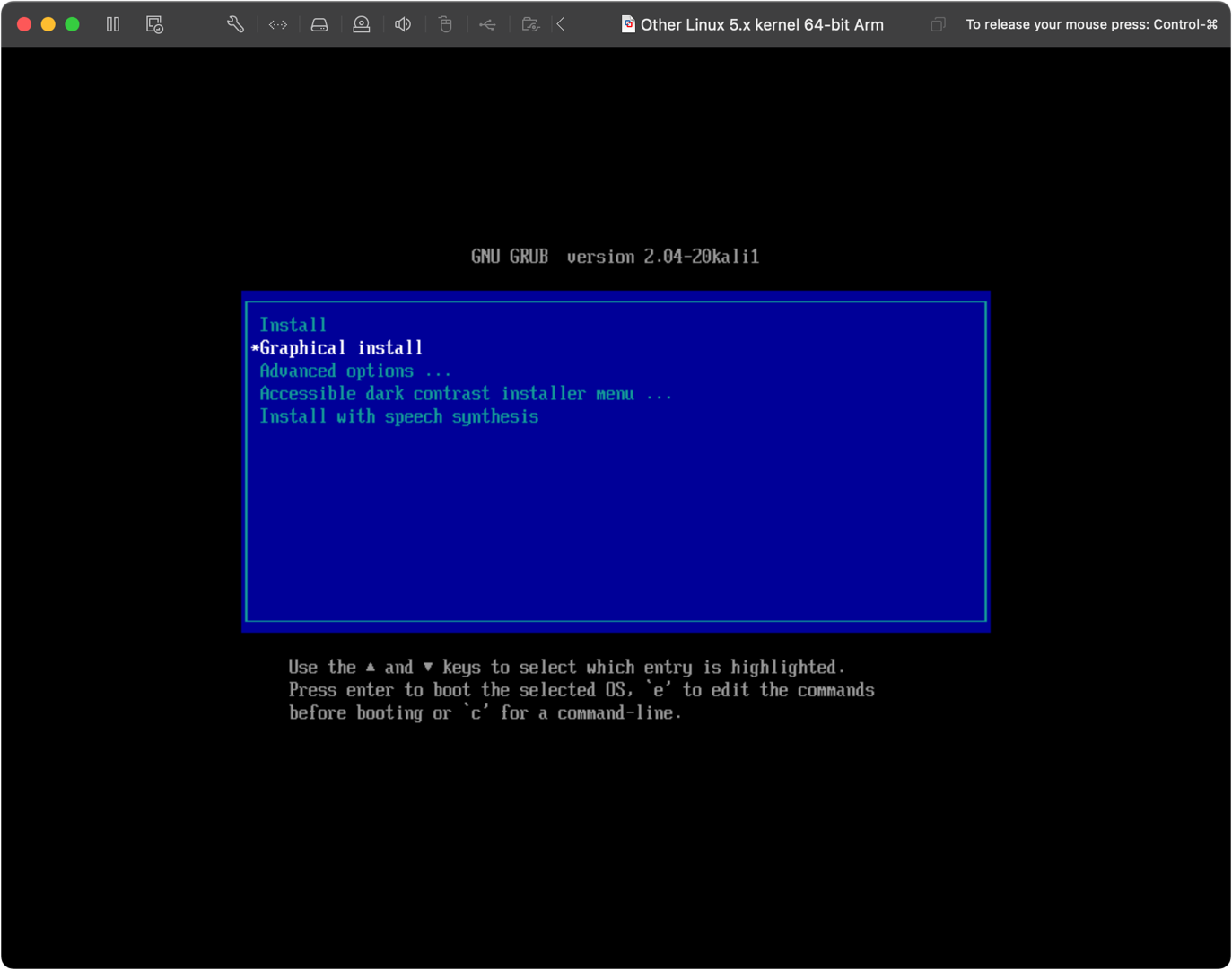The width and height of the screenshot is (1232, 970).
Task: Select Install with speech synthesis
Action: tap(399, 416)
